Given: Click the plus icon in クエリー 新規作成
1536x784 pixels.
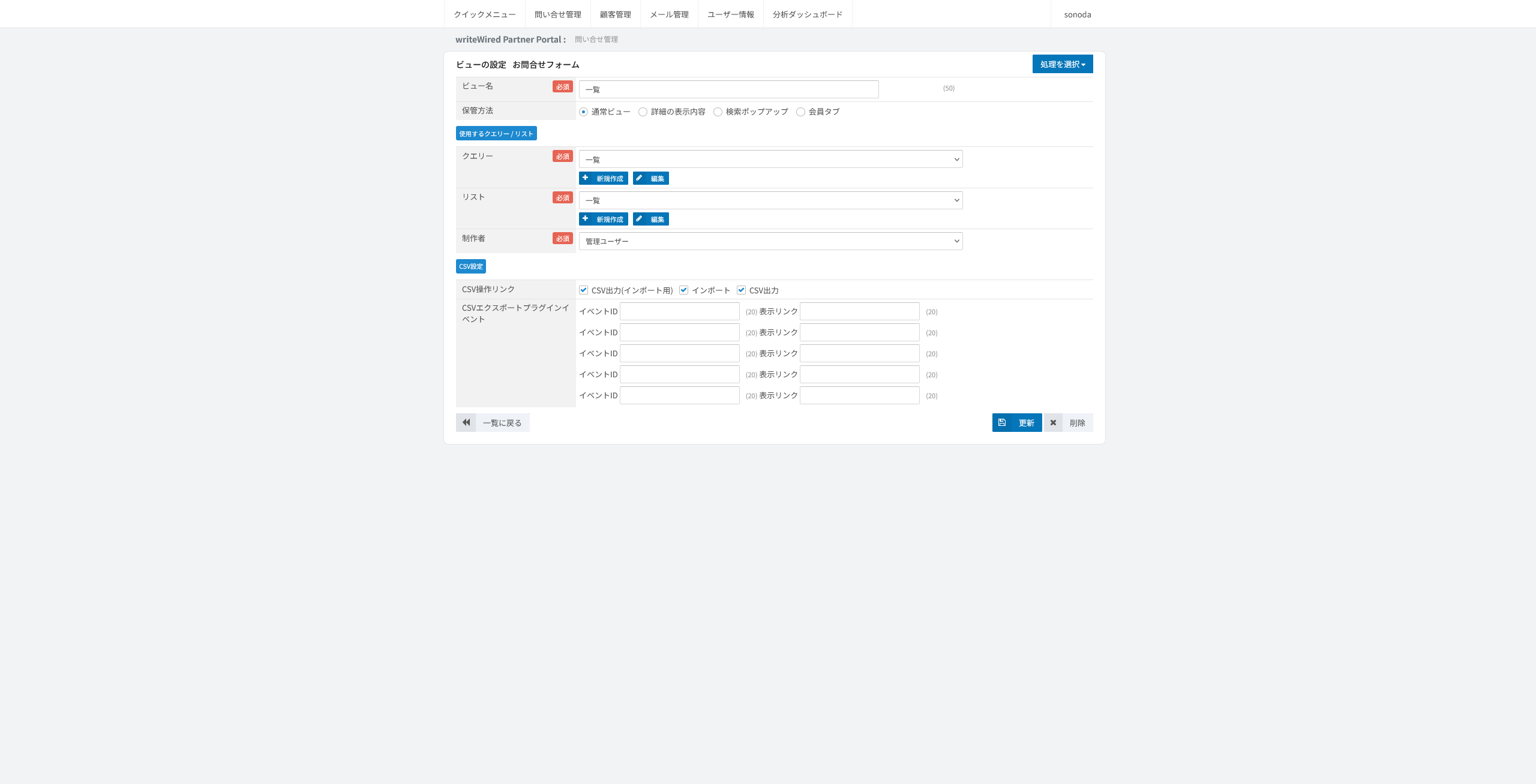Looking at the screenshot, I should coord(585,178).
